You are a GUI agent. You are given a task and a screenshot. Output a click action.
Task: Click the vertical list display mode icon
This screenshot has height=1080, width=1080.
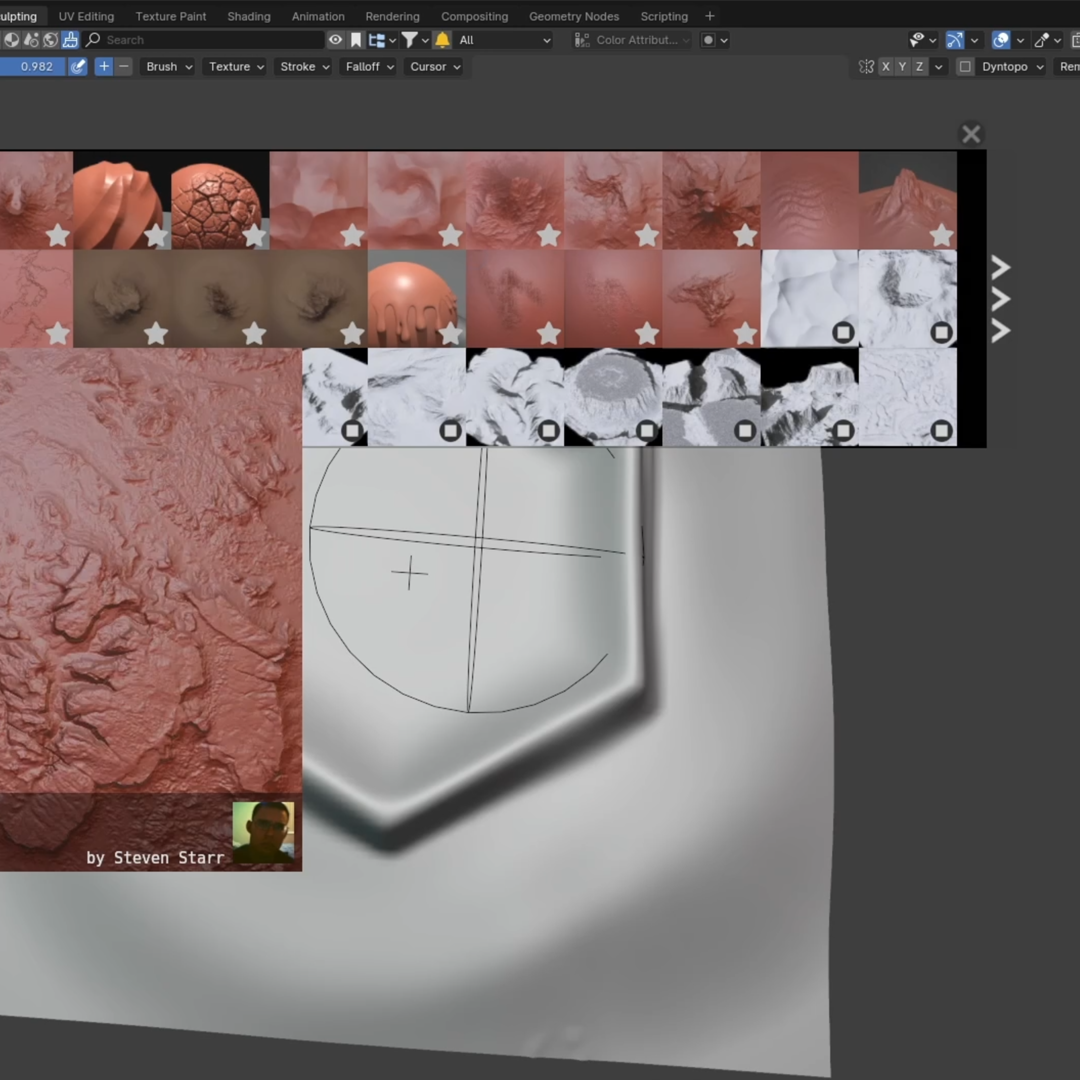pos(378,39)
